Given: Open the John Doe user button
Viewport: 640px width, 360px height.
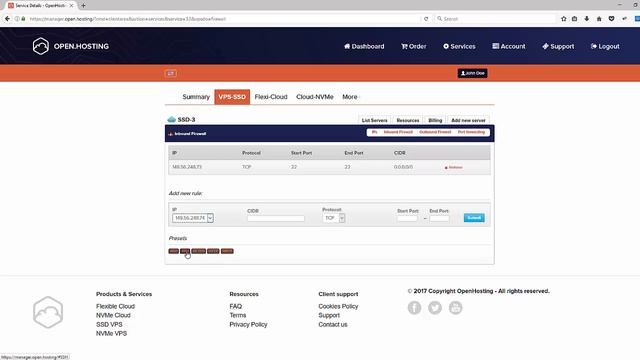Looking at the screenshot, I should click(472, 73).
